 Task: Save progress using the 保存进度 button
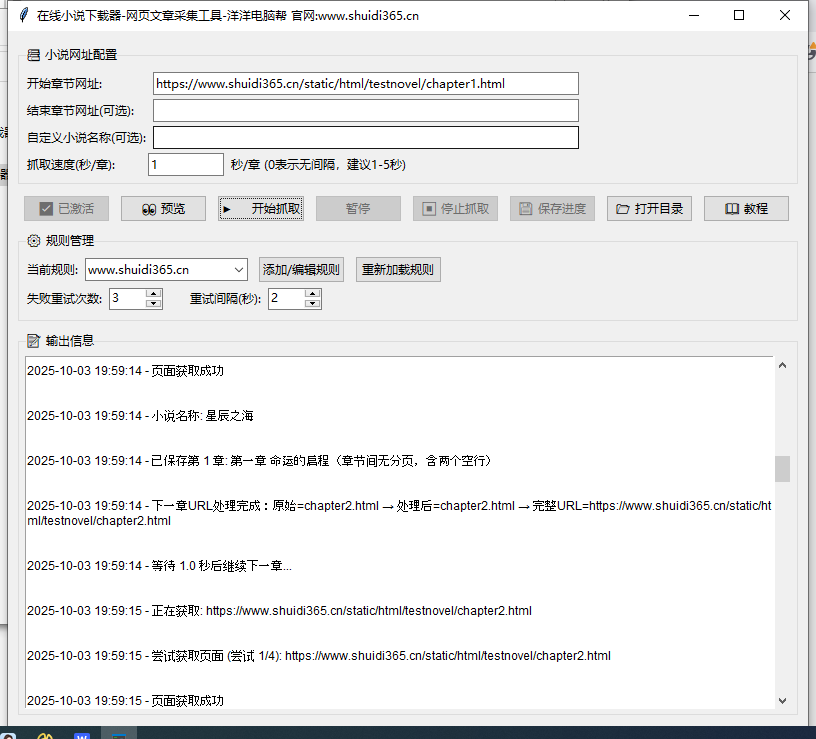pyautogui.click(x=552, y=209)
